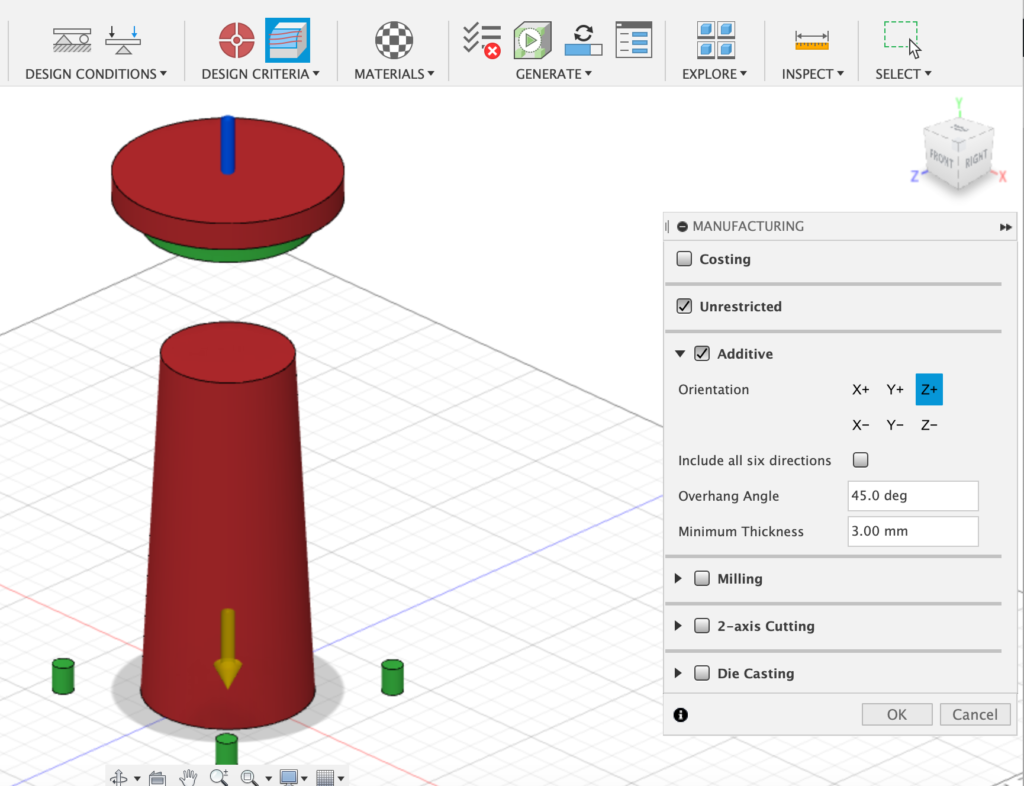Viewport: 1024px width, 786px height.
Task: Open the Explore dropdown menu
Action: (x=715, y=74)
